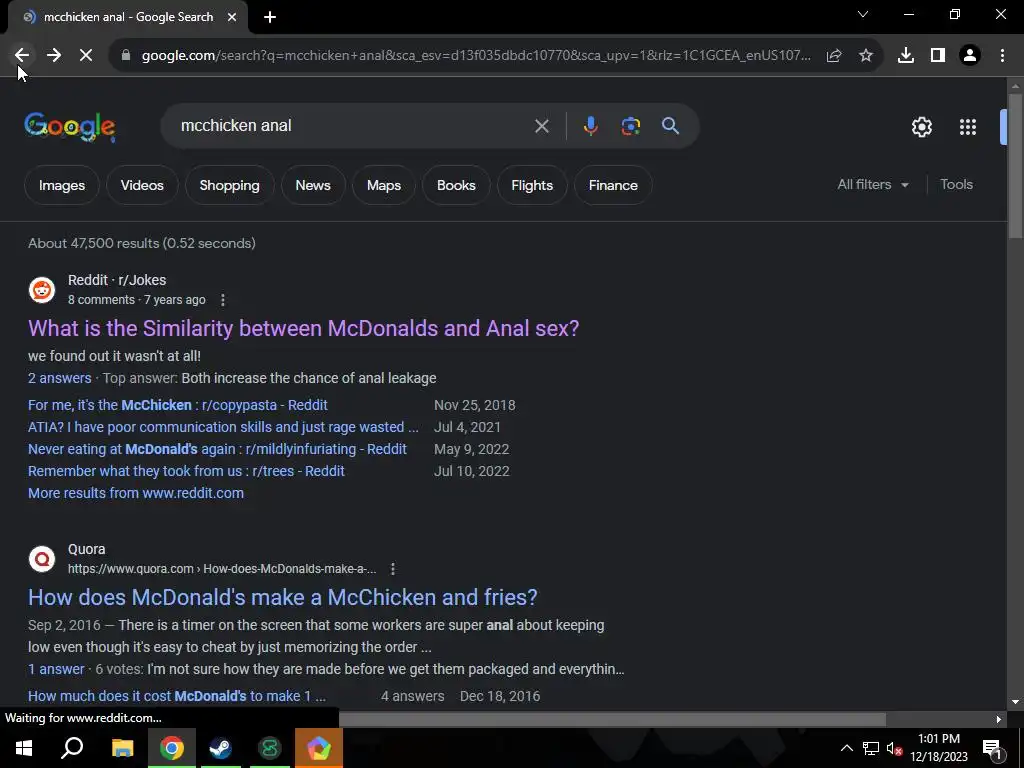Open Windows taskbar search

click(x=72, y=748)
